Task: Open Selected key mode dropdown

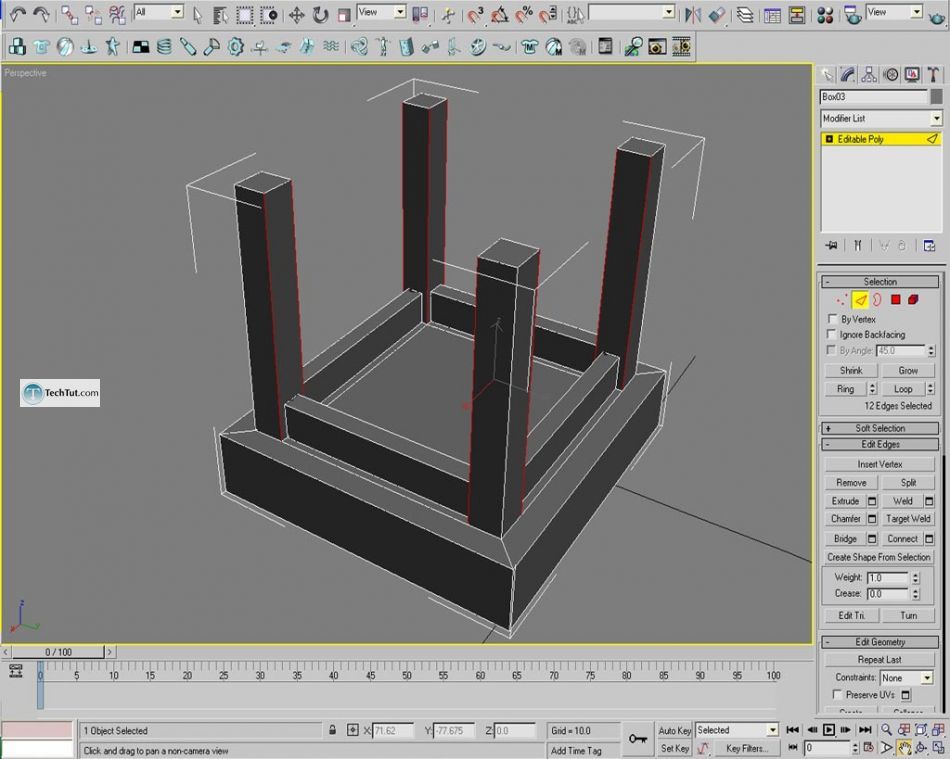Action: pyautogui.click(x=737, y=730)
